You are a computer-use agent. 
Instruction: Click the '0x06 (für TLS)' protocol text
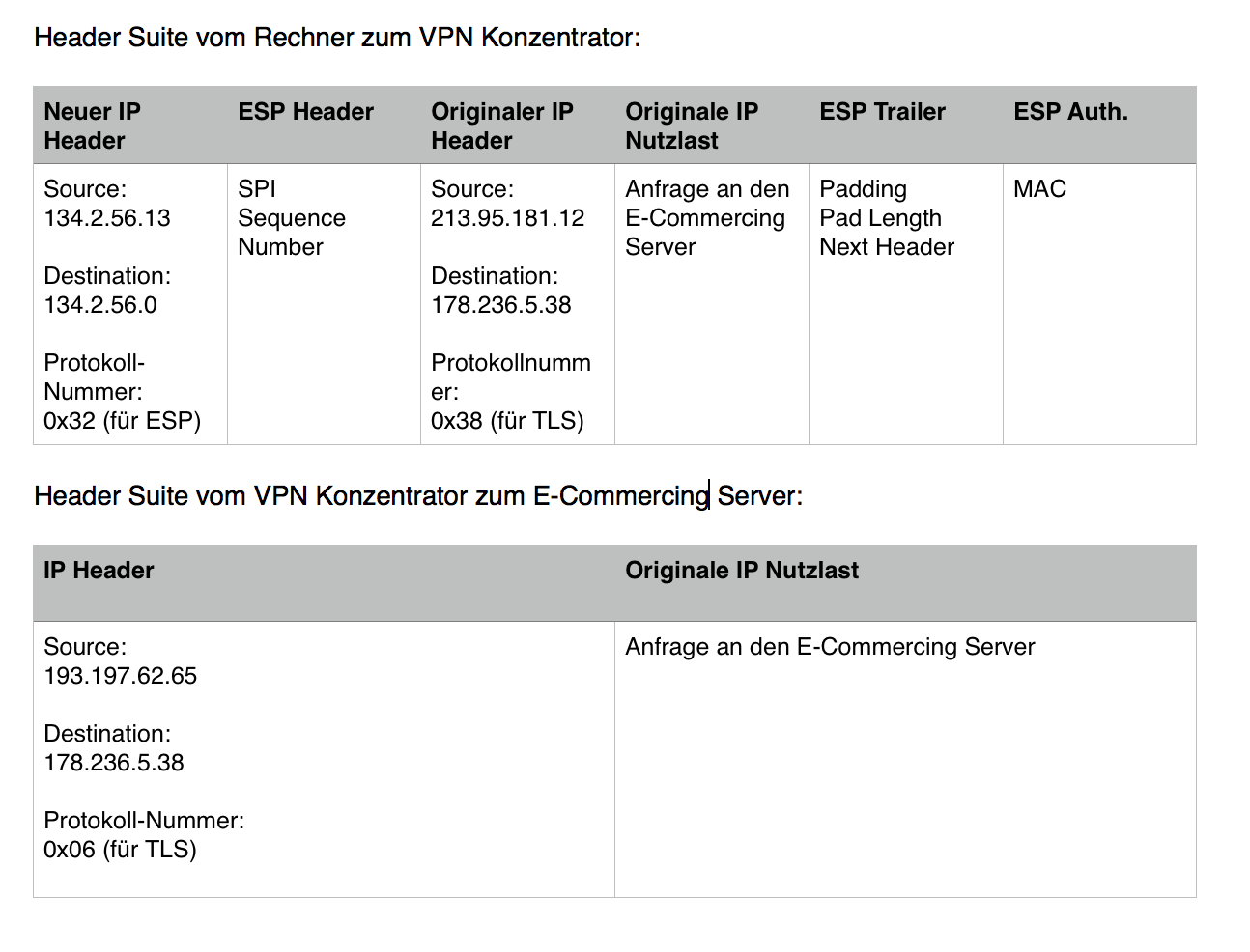121,850
